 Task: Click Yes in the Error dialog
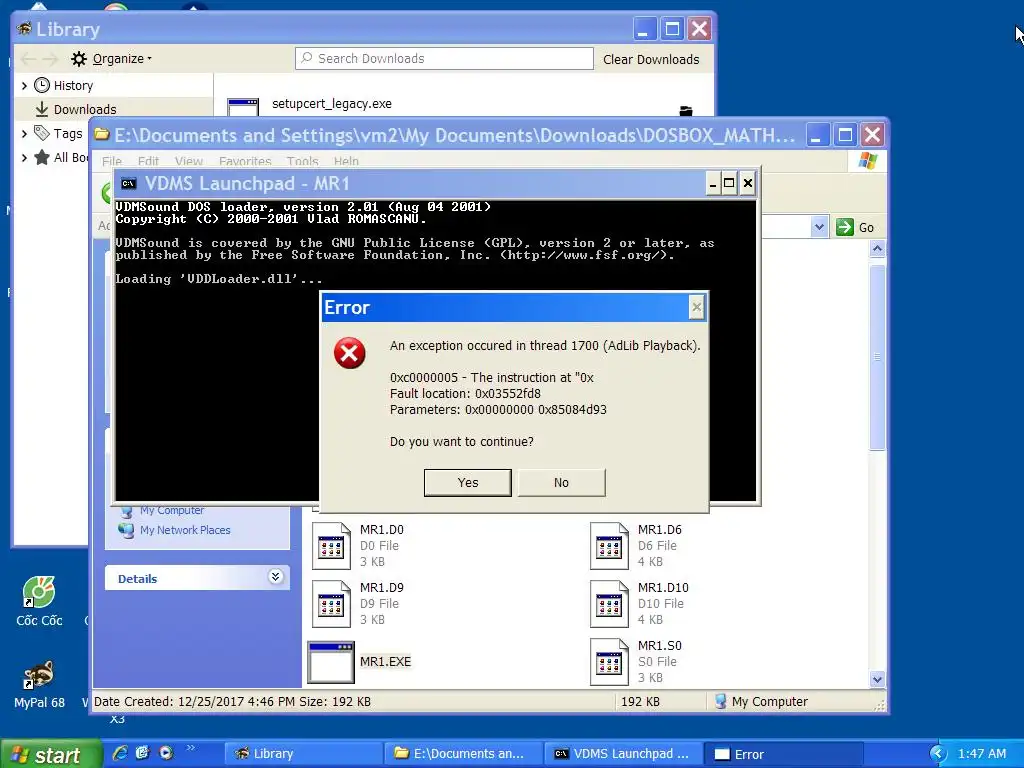pos(468,483)
